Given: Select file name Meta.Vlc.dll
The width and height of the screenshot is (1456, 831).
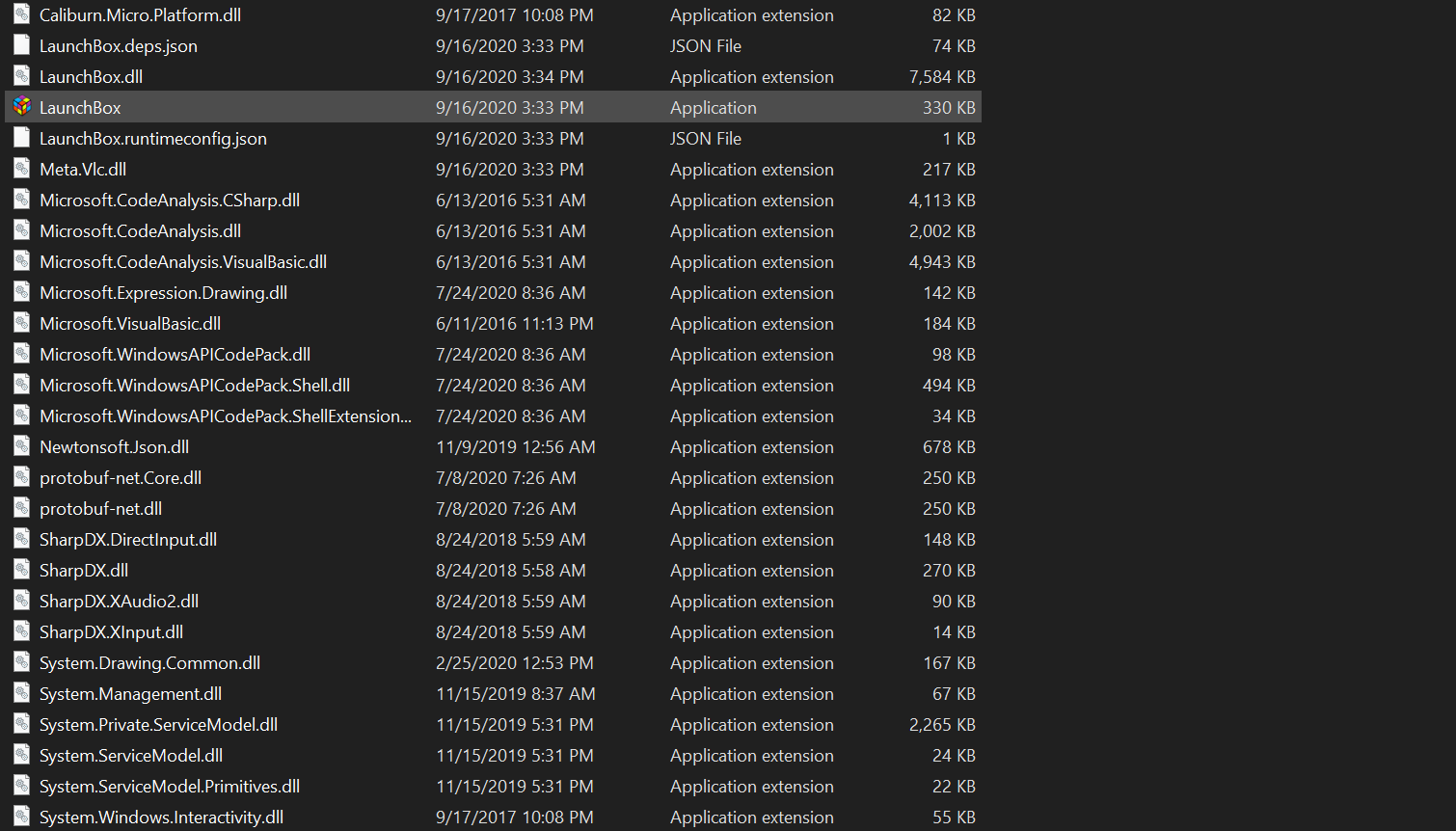Looking at the screenshot, I should tap(83, 170).
